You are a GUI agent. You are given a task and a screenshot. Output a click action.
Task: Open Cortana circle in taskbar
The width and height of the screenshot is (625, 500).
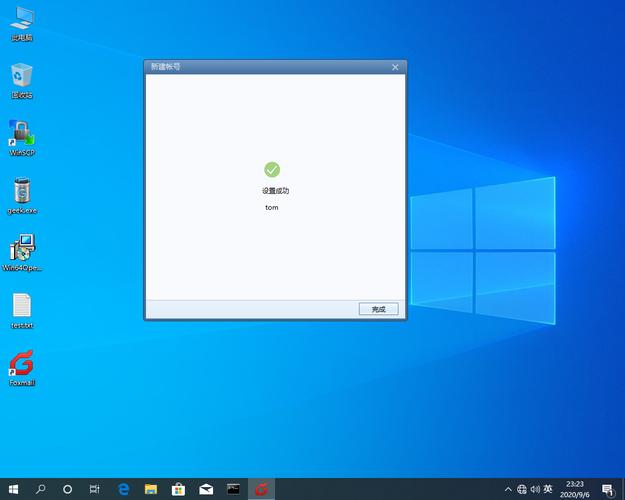[x=68, y=489]
